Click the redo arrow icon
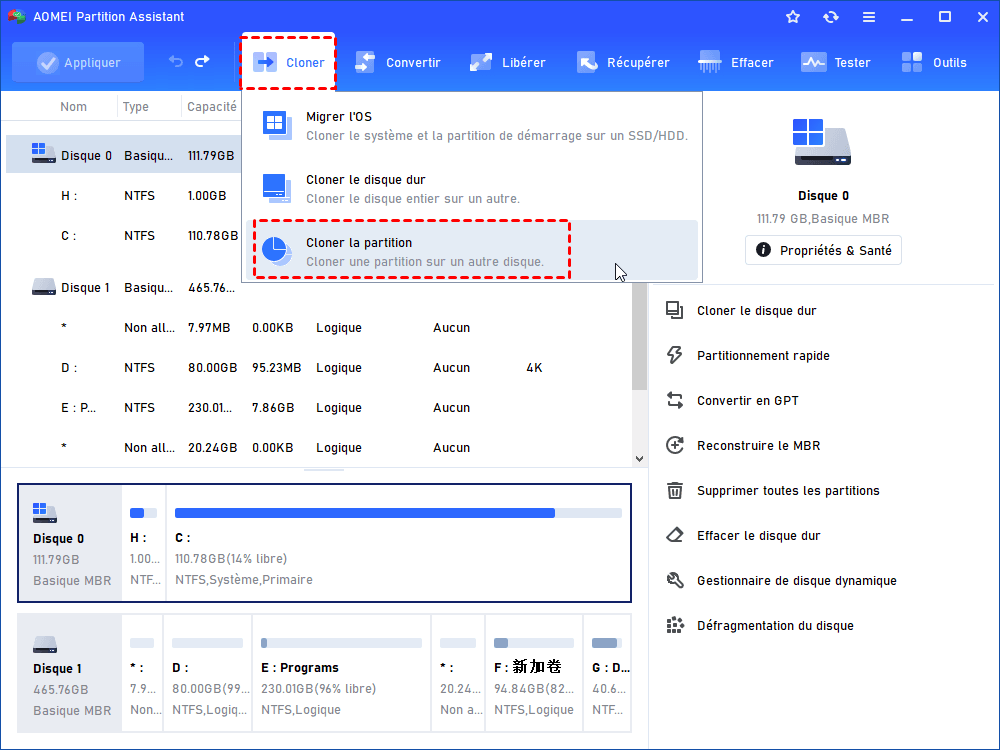This screenshot has width=1000, height=750. 202,62
